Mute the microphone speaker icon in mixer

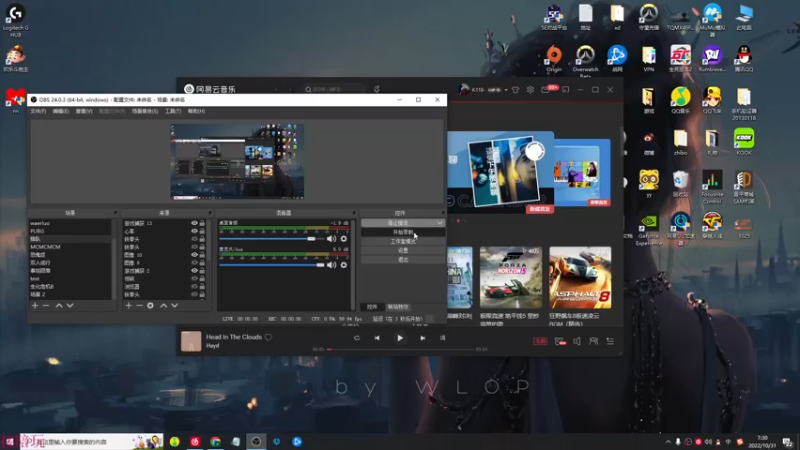tap(332, 265)
